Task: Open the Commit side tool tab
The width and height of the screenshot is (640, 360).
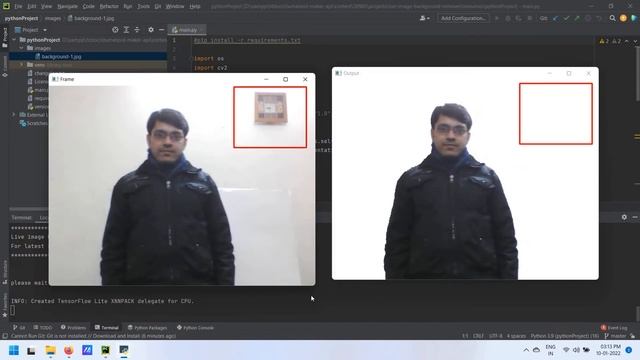Action: tap(4, 66)
